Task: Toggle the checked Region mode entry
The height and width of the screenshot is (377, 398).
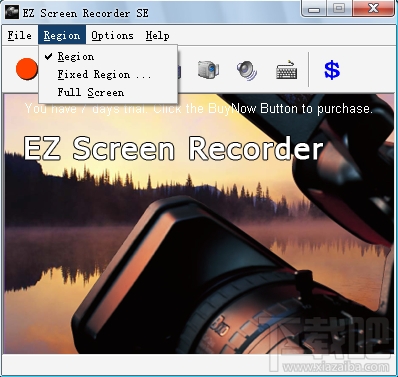Action: [x=108, y=56]
